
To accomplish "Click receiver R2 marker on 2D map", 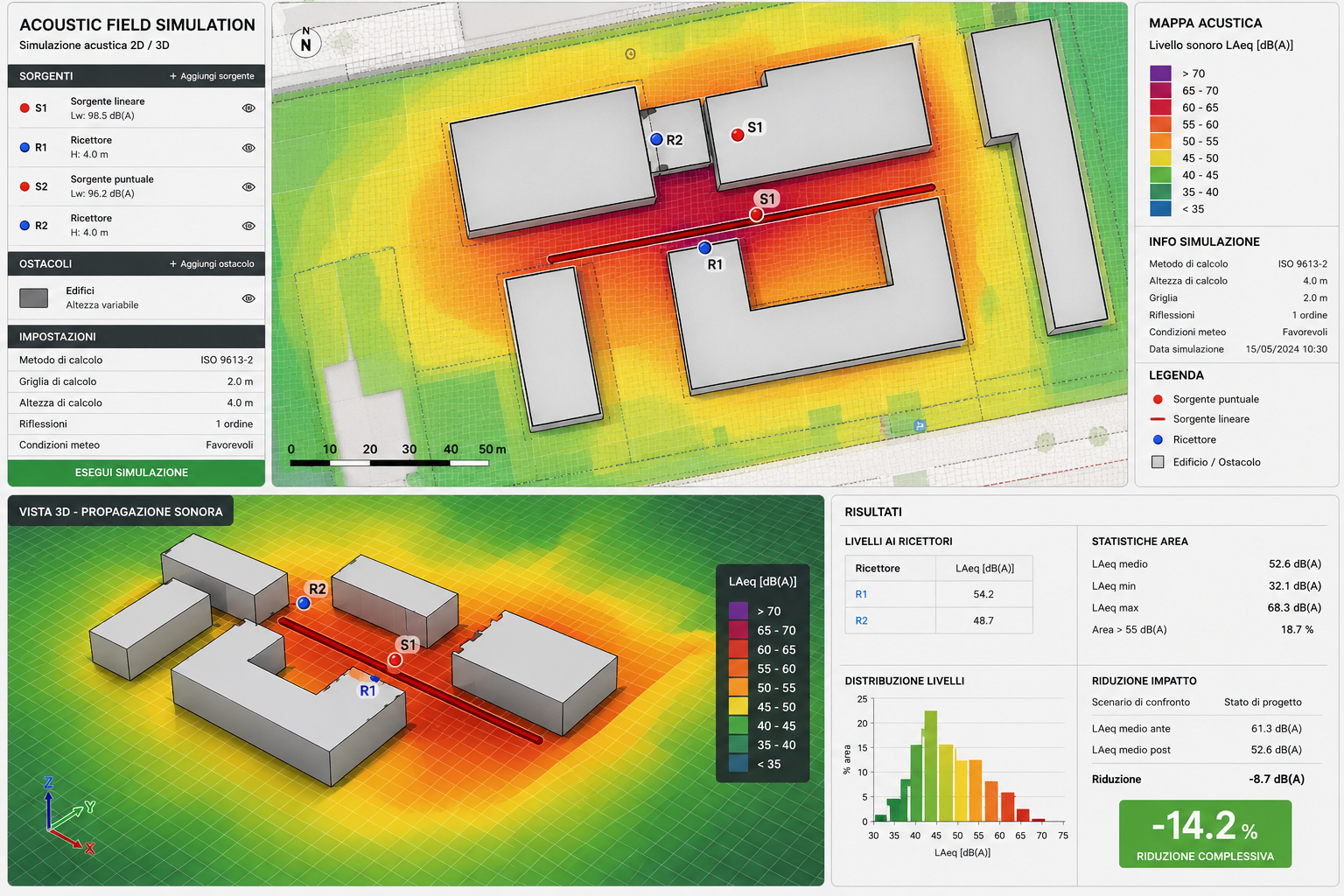I will pyautogui.click(x=656, y=139).
